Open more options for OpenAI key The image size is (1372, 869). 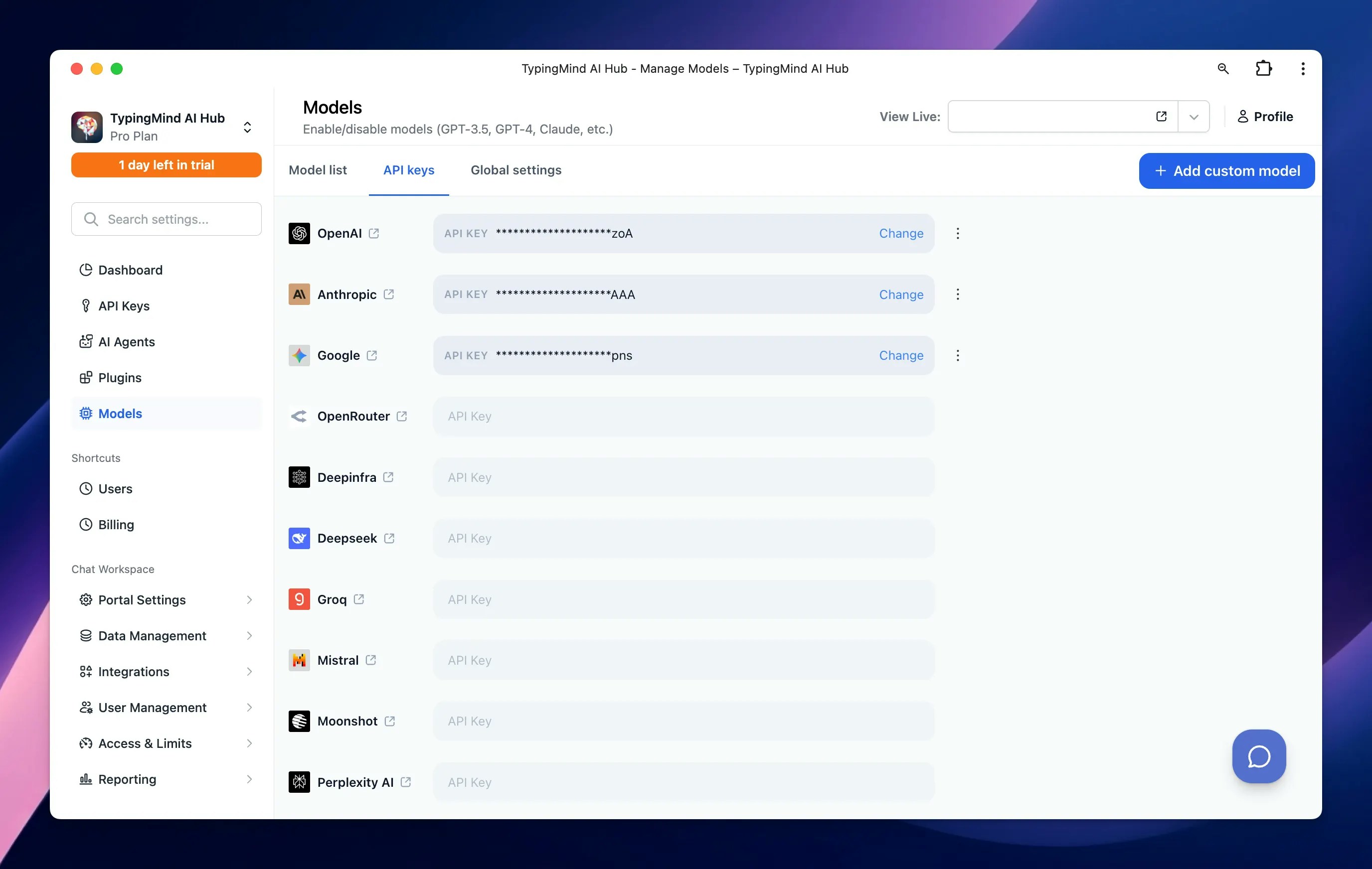(958, 234)
